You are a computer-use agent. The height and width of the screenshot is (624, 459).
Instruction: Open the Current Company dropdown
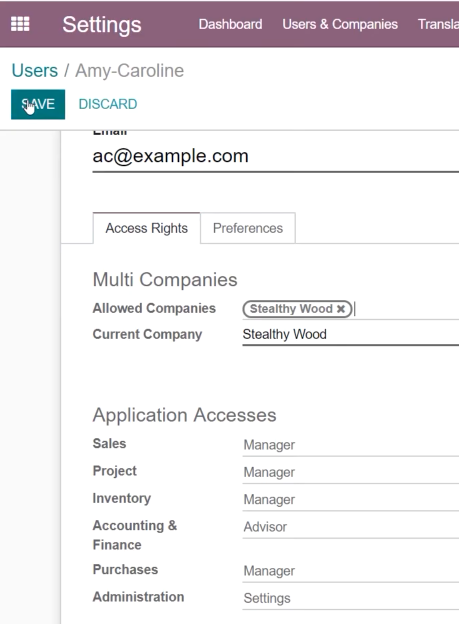coord(351,335)
